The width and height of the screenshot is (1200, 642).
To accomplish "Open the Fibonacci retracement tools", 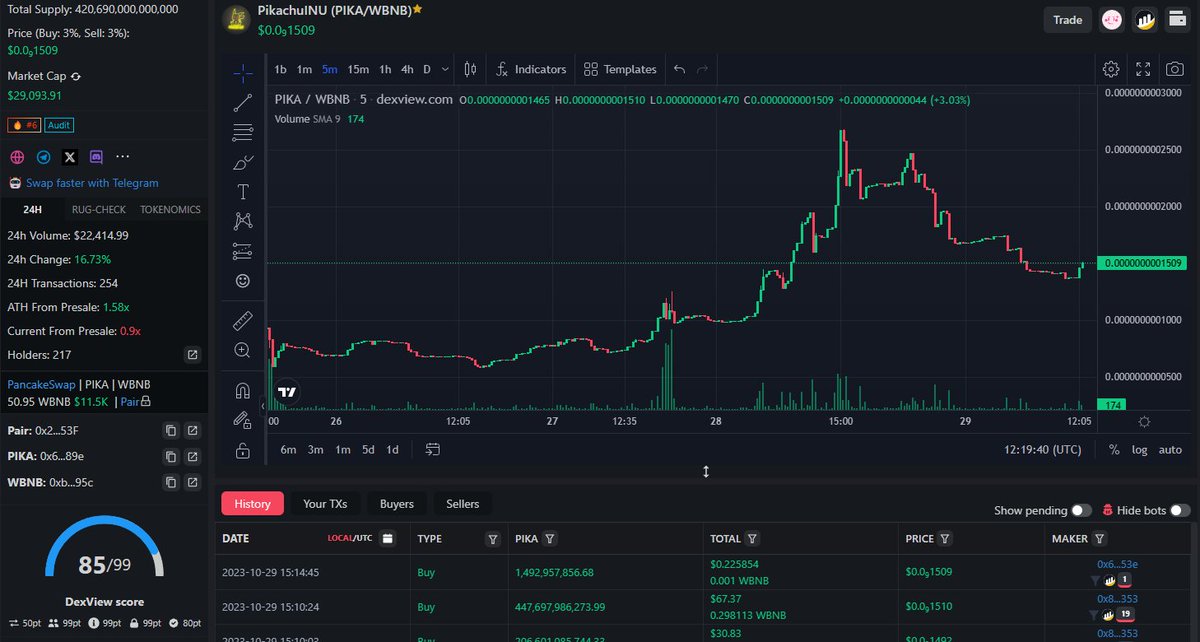I will click(x=242, y=132).
